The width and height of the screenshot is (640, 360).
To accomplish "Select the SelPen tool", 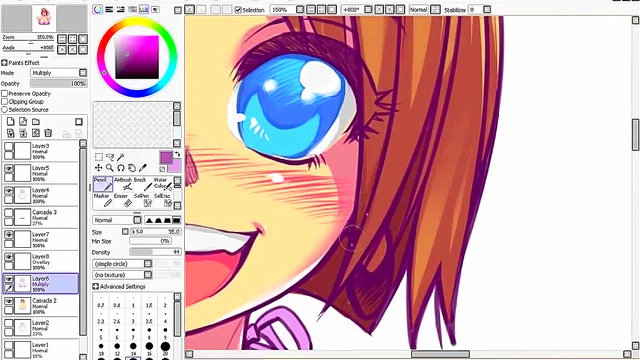I will pos(143,200).
